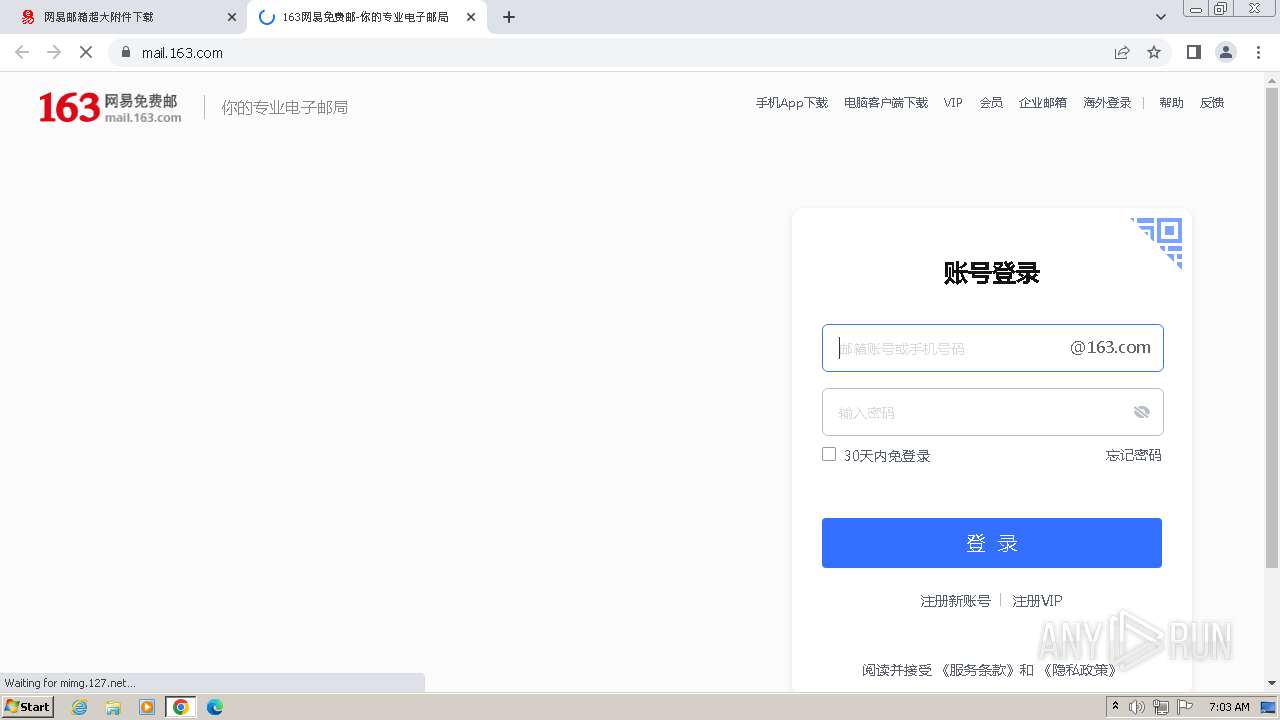Image resolution: width=1280 pixels, height=720 pixels.
Task: Open File Explorer from taskbar
Action: point(113,707)
